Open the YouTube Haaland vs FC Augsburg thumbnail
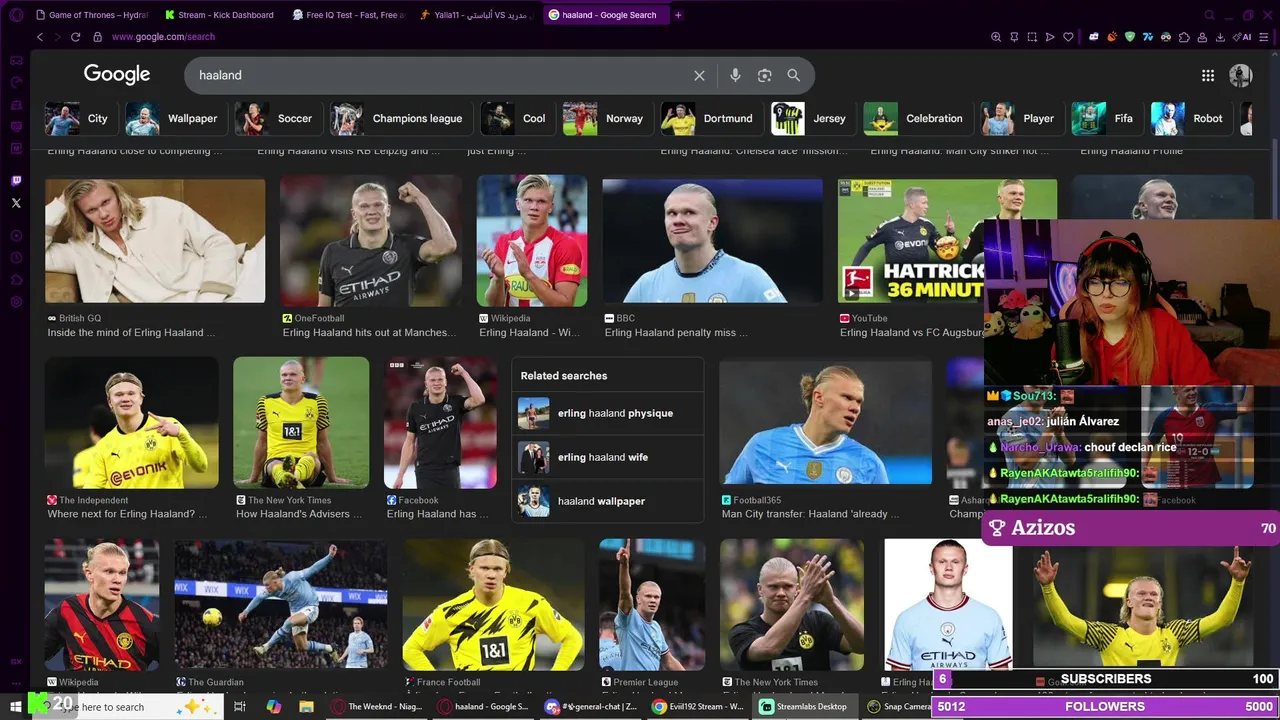The image size is (1280, 720). coord(910,241)
